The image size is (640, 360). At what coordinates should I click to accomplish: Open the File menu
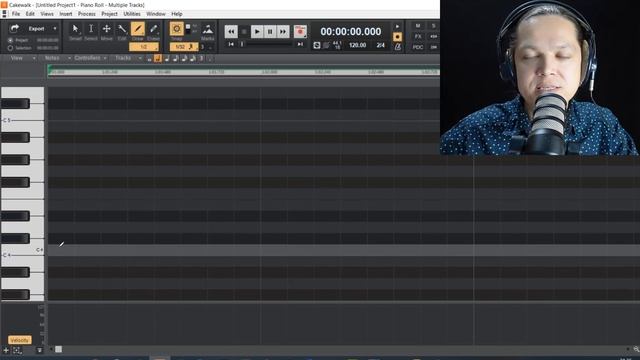16,14
